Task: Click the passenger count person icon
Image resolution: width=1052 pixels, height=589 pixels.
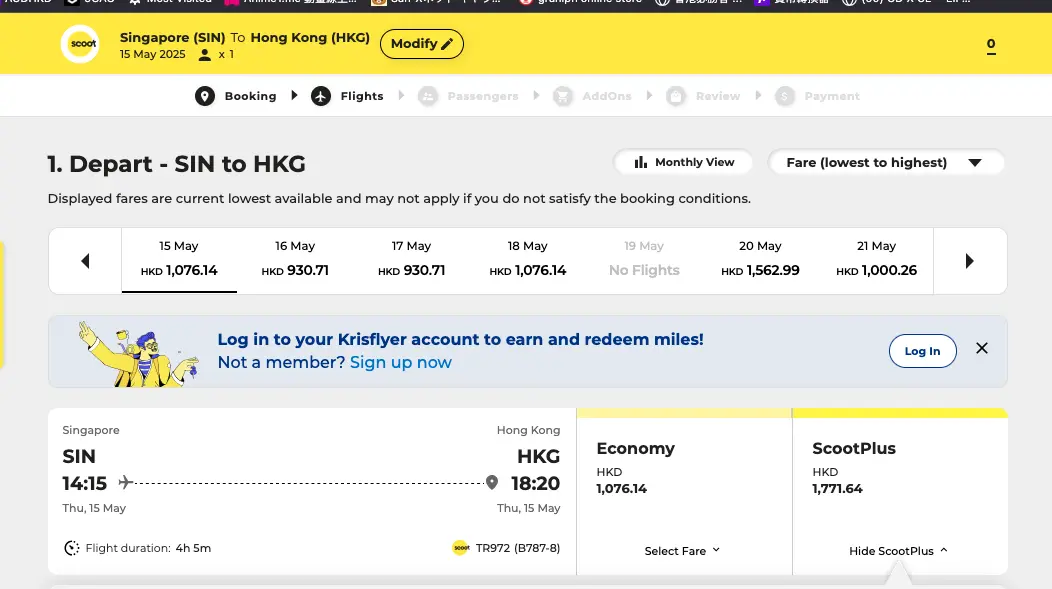Action: [x=205, y=55]
